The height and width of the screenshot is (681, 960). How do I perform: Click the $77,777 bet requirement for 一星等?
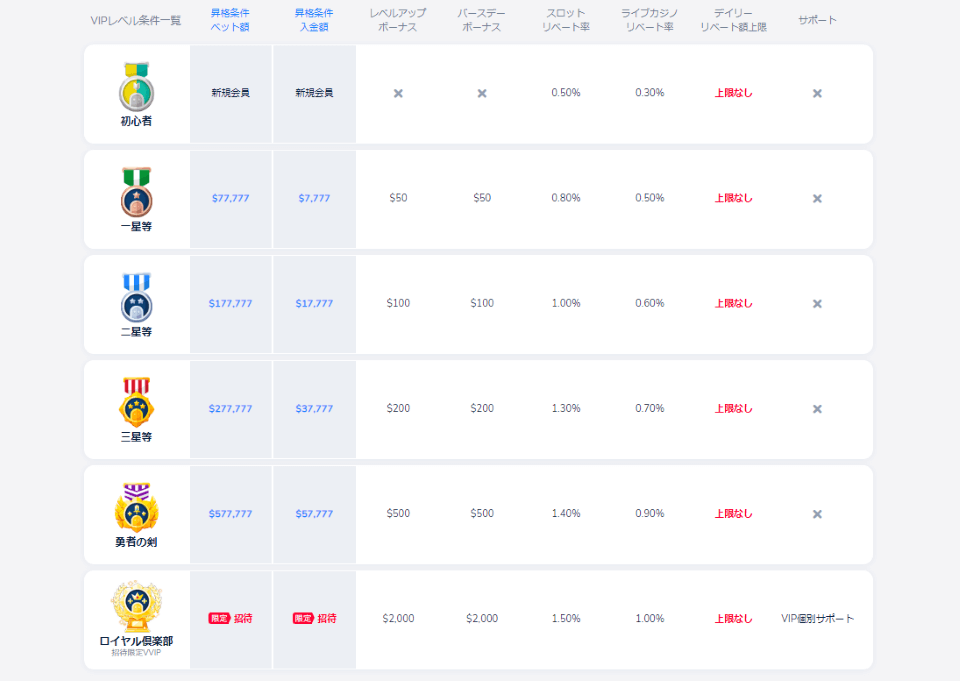pyautogui.click(x=230, y=198)
